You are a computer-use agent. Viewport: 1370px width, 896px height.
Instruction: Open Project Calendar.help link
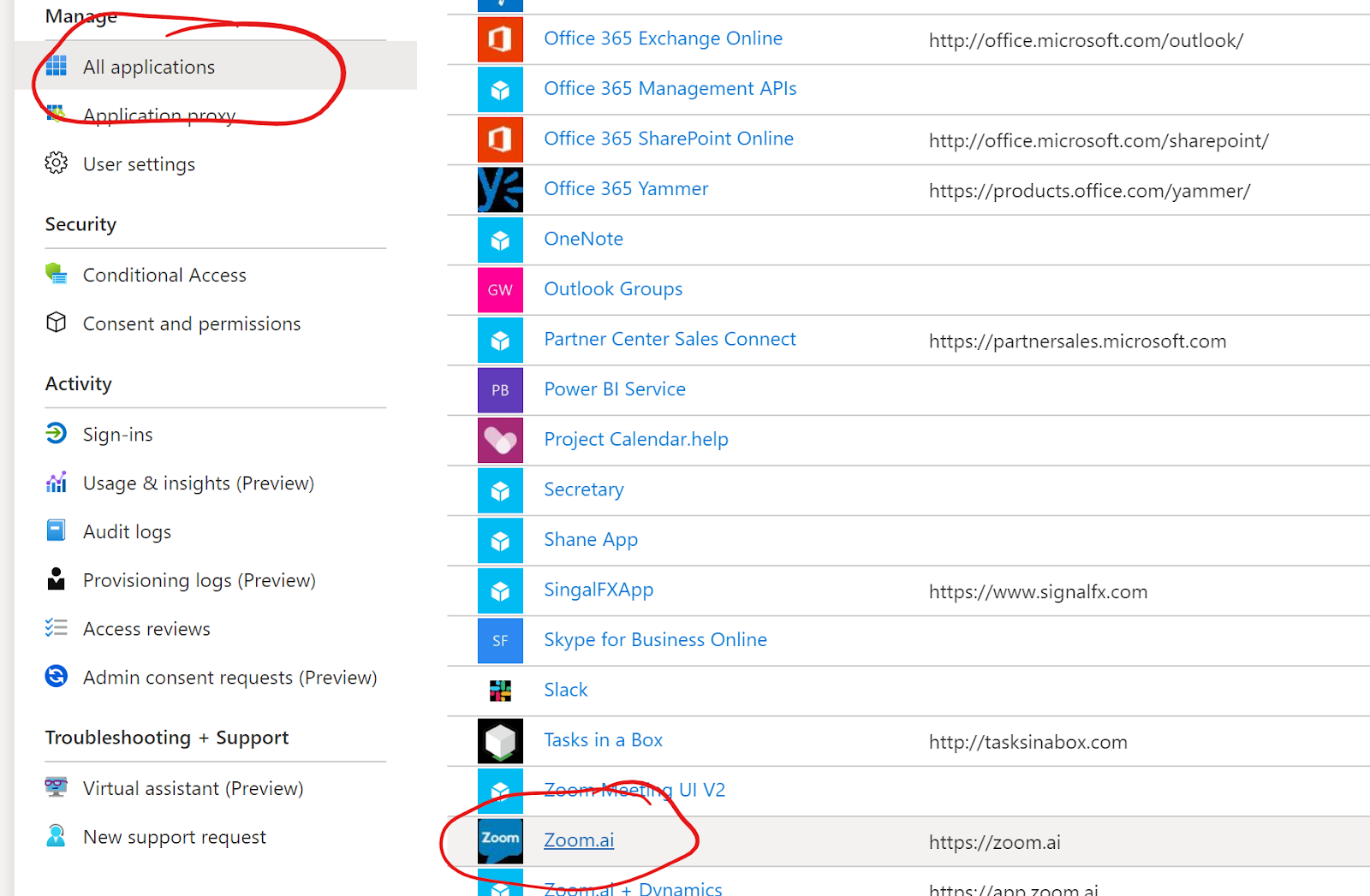click(x=636, y=439)
